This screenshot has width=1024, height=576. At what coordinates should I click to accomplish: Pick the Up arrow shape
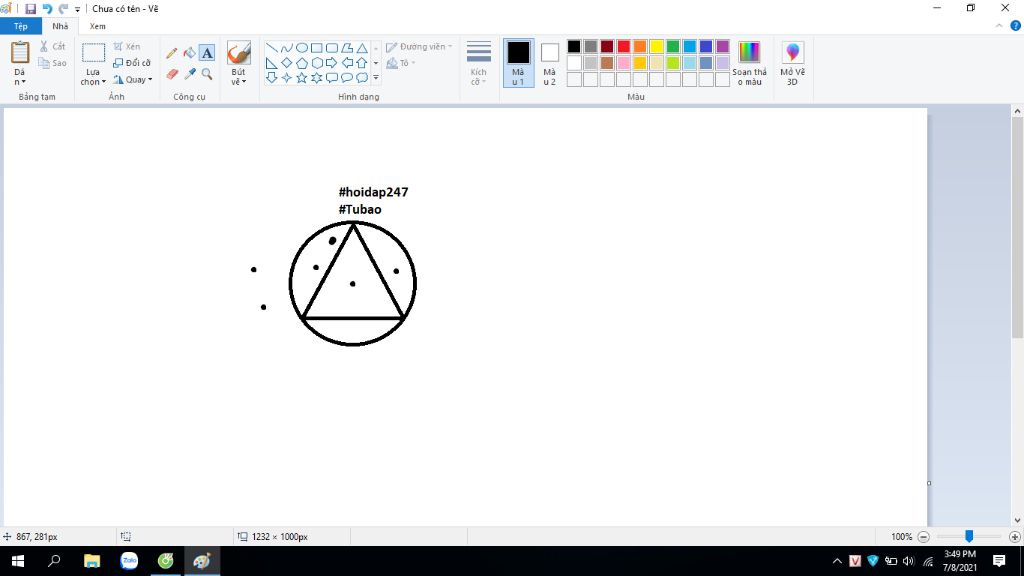coord(362,63)
